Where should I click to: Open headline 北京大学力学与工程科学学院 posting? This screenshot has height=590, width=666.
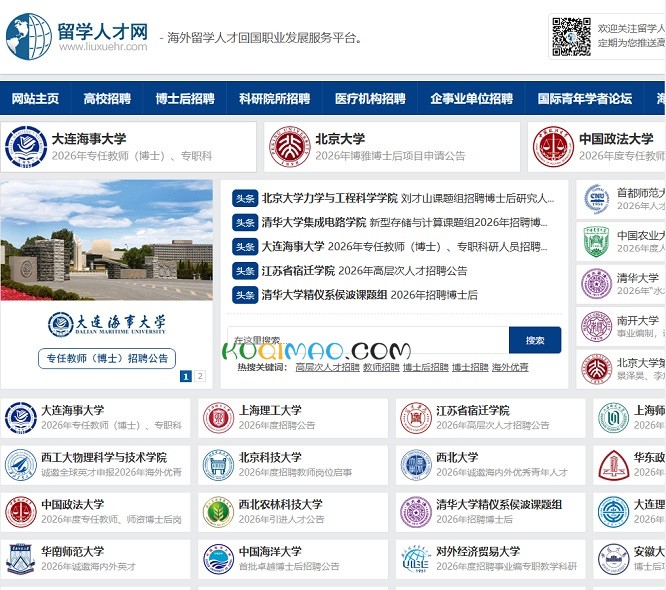coord(408,198)
